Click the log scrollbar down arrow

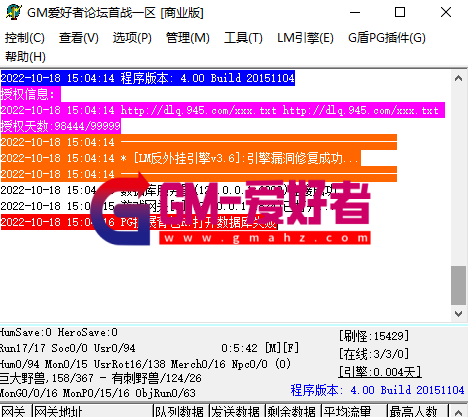pyautogui.click(x=458, y=314)
